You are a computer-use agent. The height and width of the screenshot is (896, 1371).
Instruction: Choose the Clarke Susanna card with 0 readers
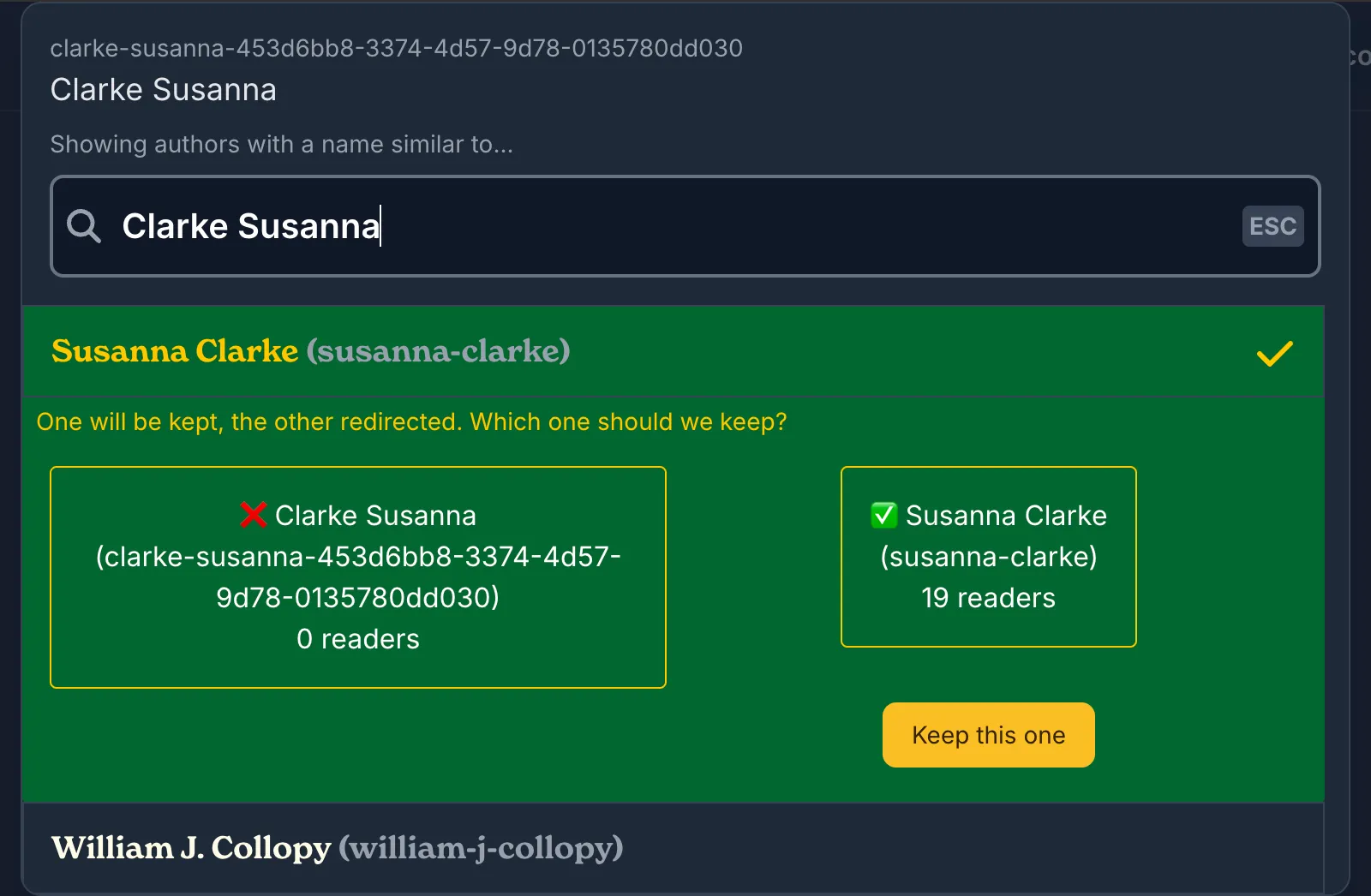point(358,576)
